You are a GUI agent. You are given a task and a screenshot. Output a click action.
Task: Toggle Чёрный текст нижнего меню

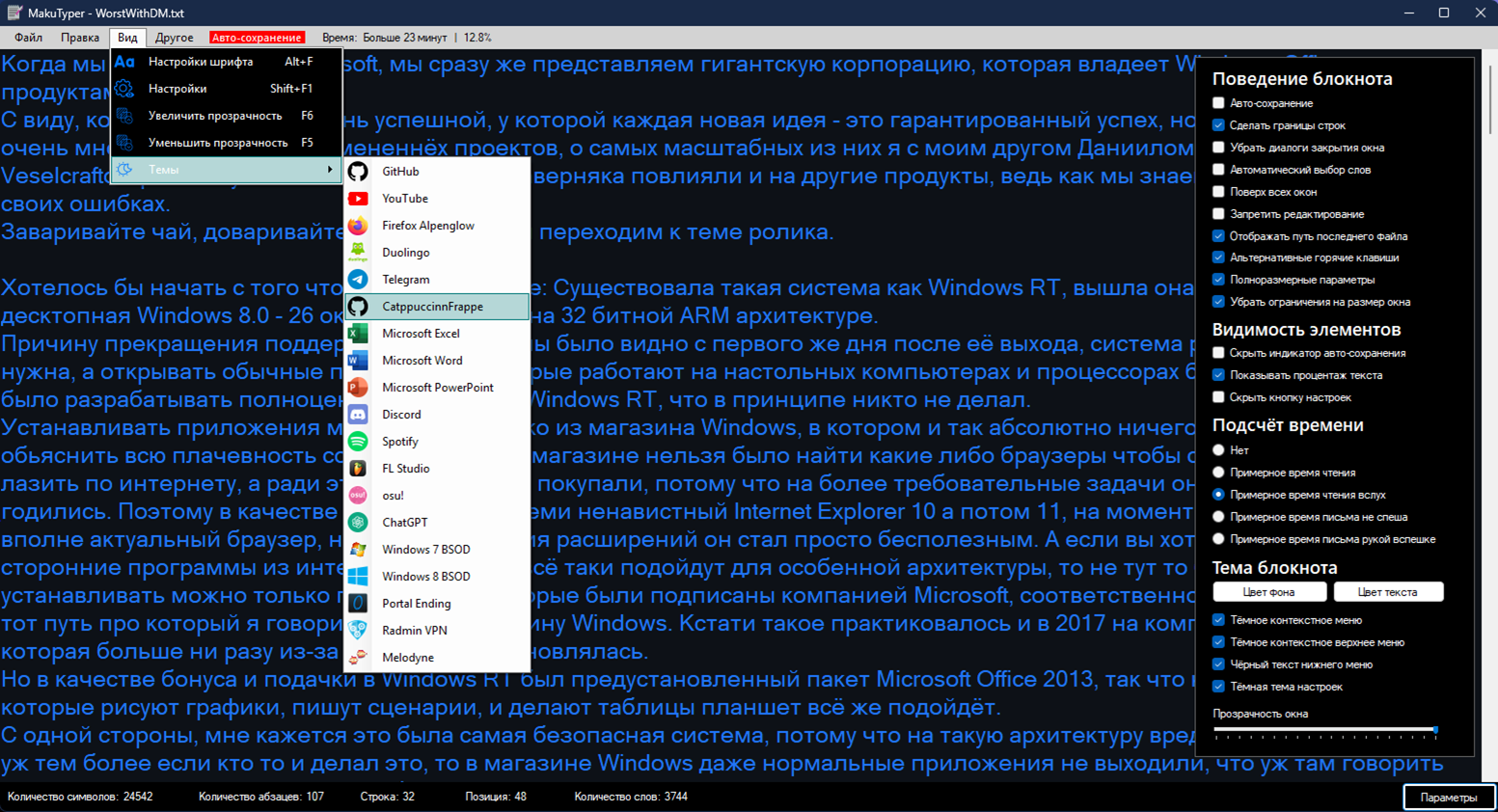coord(1218,664)
